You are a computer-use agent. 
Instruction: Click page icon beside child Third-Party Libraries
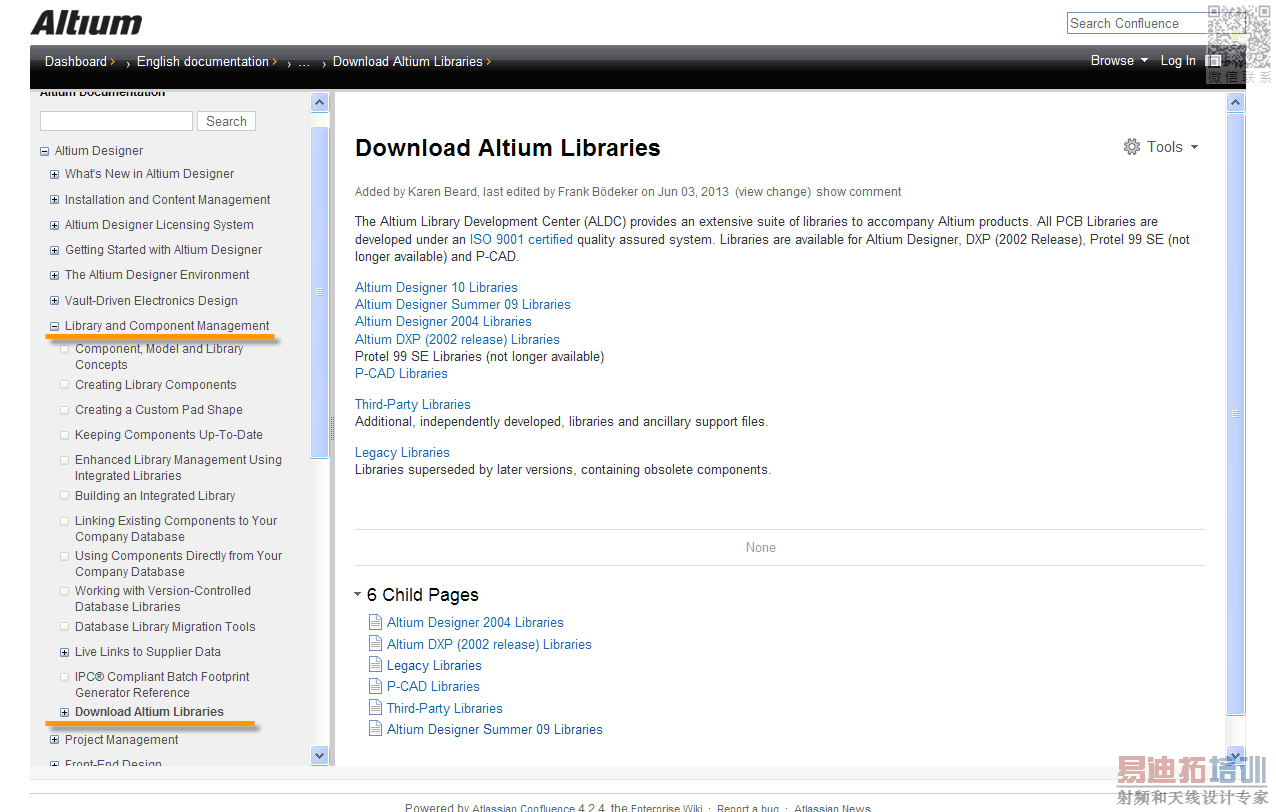376,709
